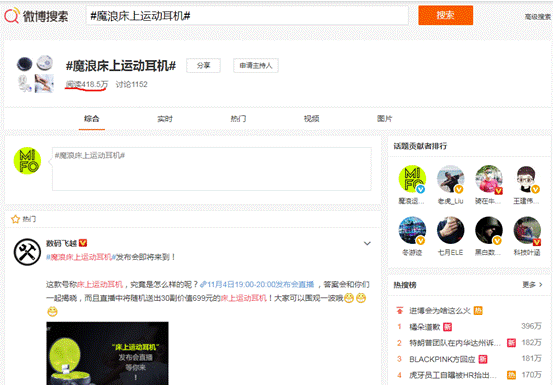Open the 11月4日19:00-20:00发布会直播 link

tap(257, 285)
